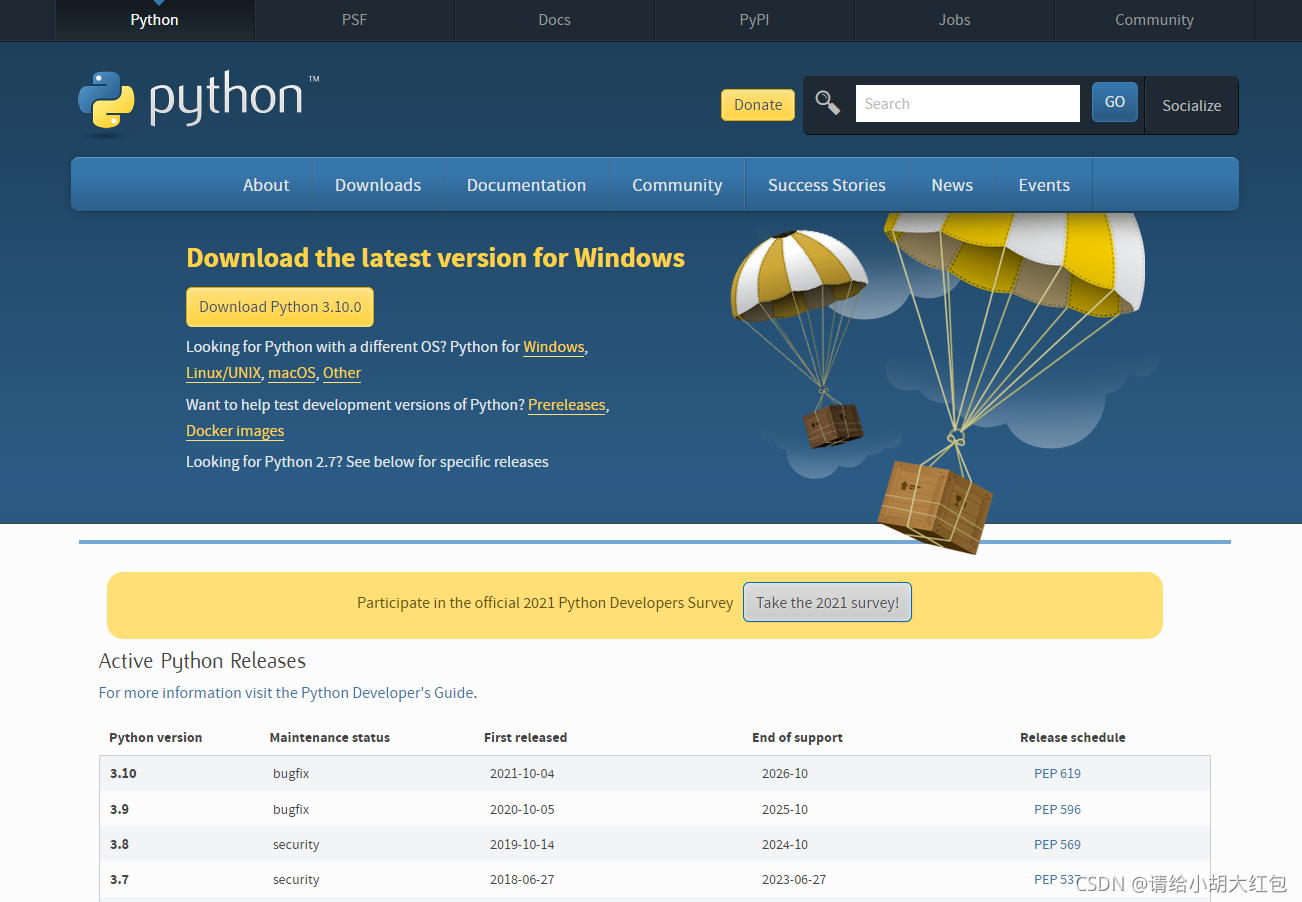Open the Docker images link
The image size is (1302, 902).
coord(235,431)
